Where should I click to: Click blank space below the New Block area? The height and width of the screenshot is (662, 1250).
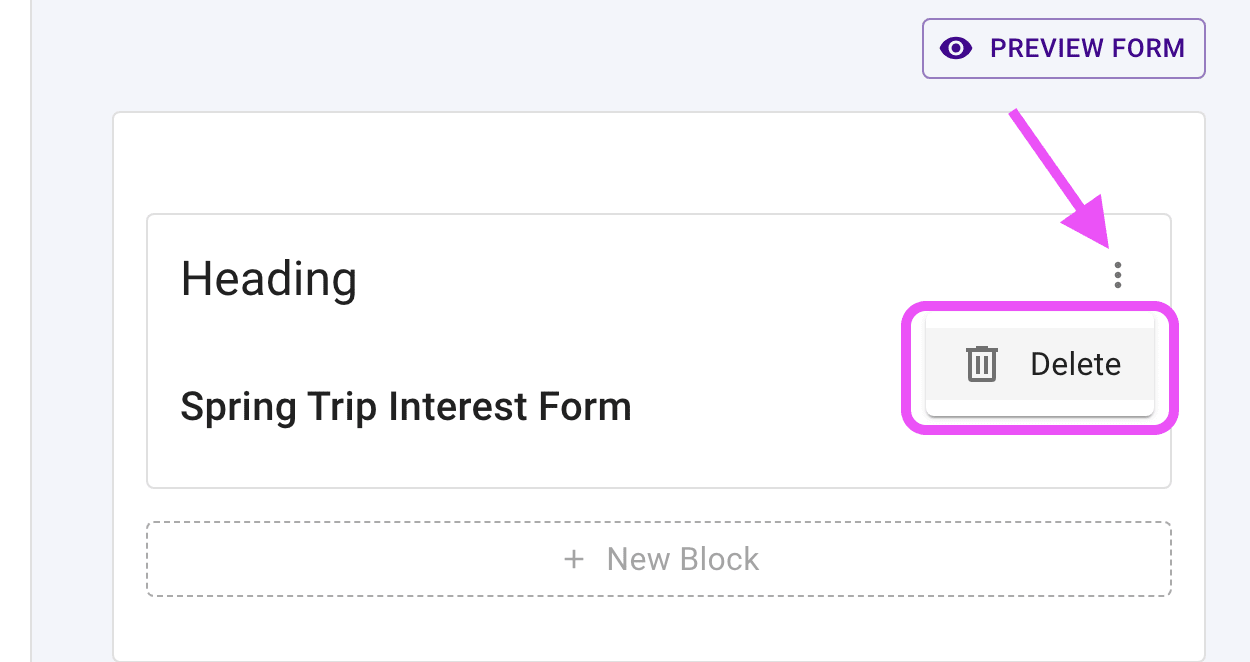pyautogui.click(x=600, y=628)
